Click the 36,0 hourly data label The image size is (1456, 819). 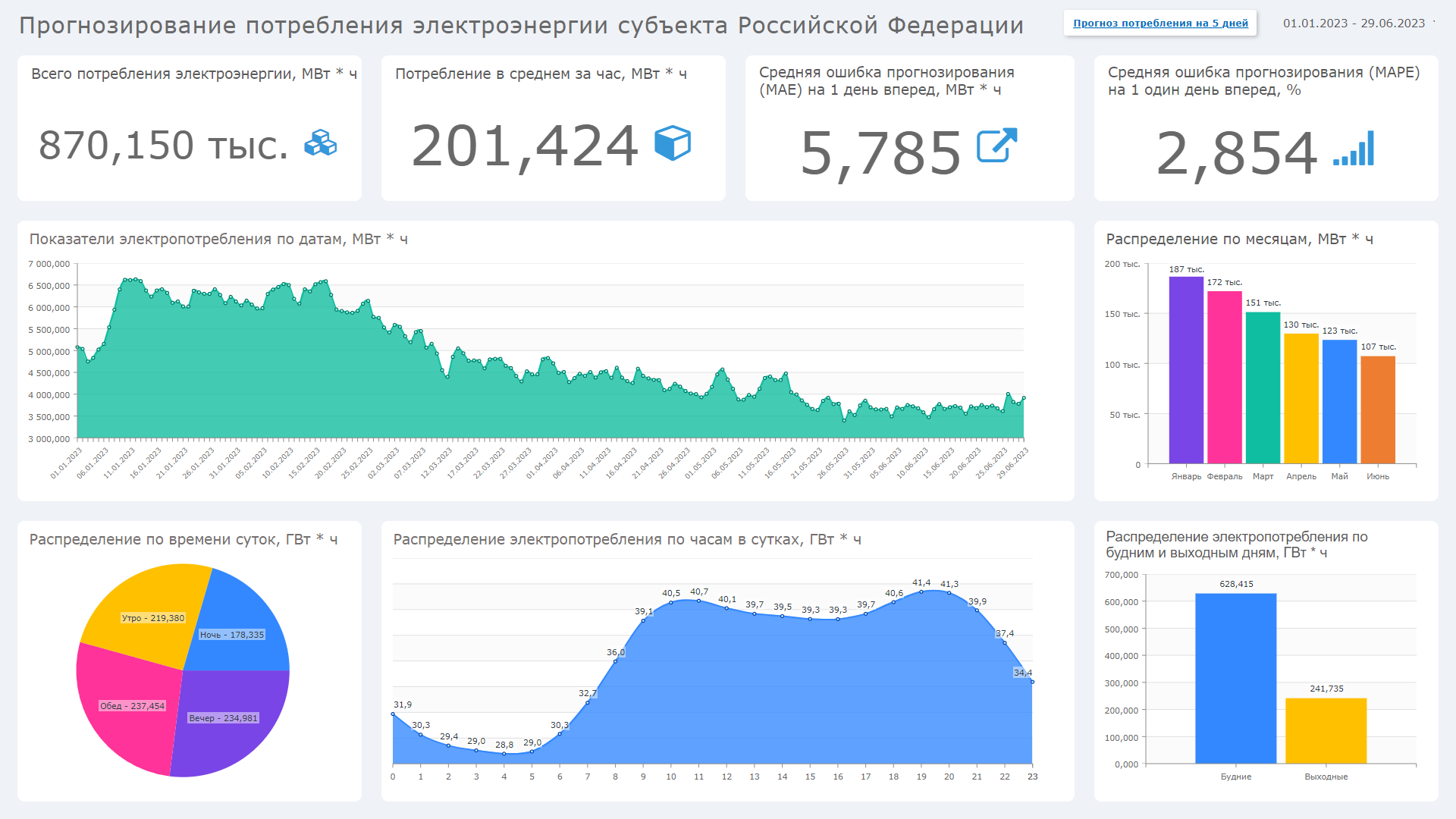[616, 652]
